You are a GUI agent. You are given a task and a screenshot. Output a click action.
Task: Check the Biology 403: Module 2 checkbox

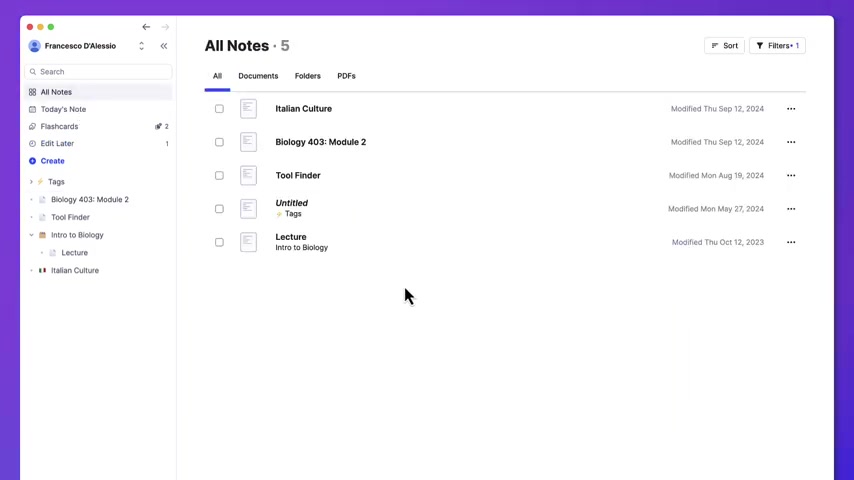[x=219, y=142]
